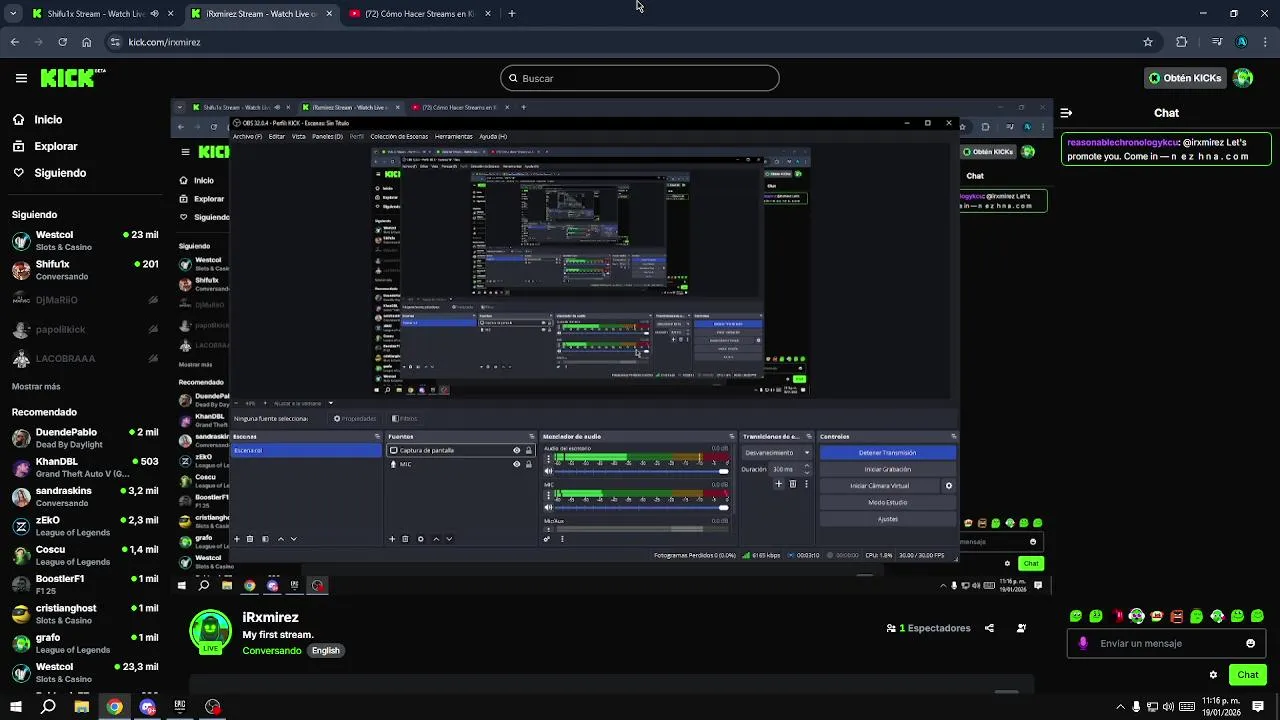Open Windows Start menu
1280x720 pixels.
(15, 707)
